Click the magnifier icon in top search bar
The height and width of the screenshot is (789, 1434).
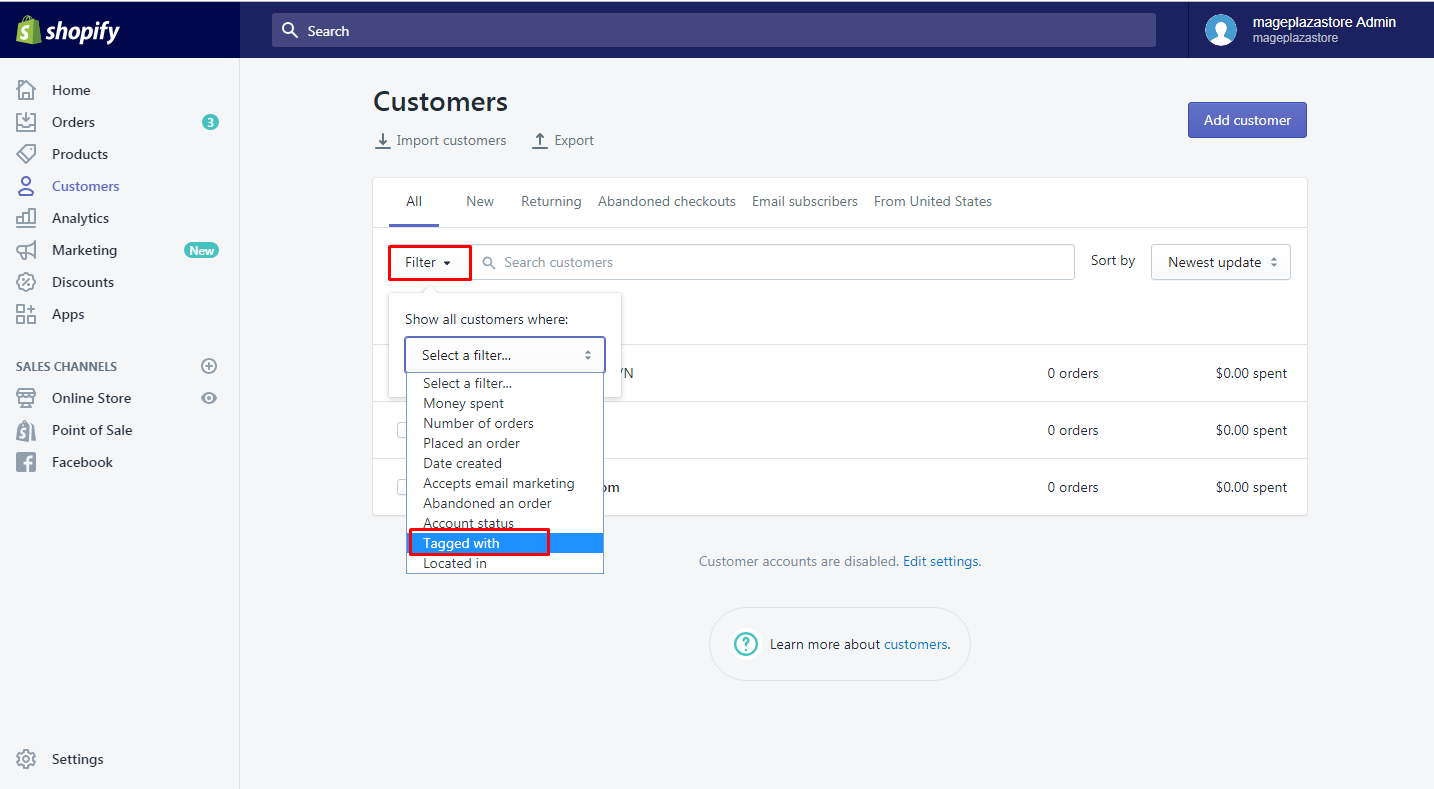(x=290, y=31)
